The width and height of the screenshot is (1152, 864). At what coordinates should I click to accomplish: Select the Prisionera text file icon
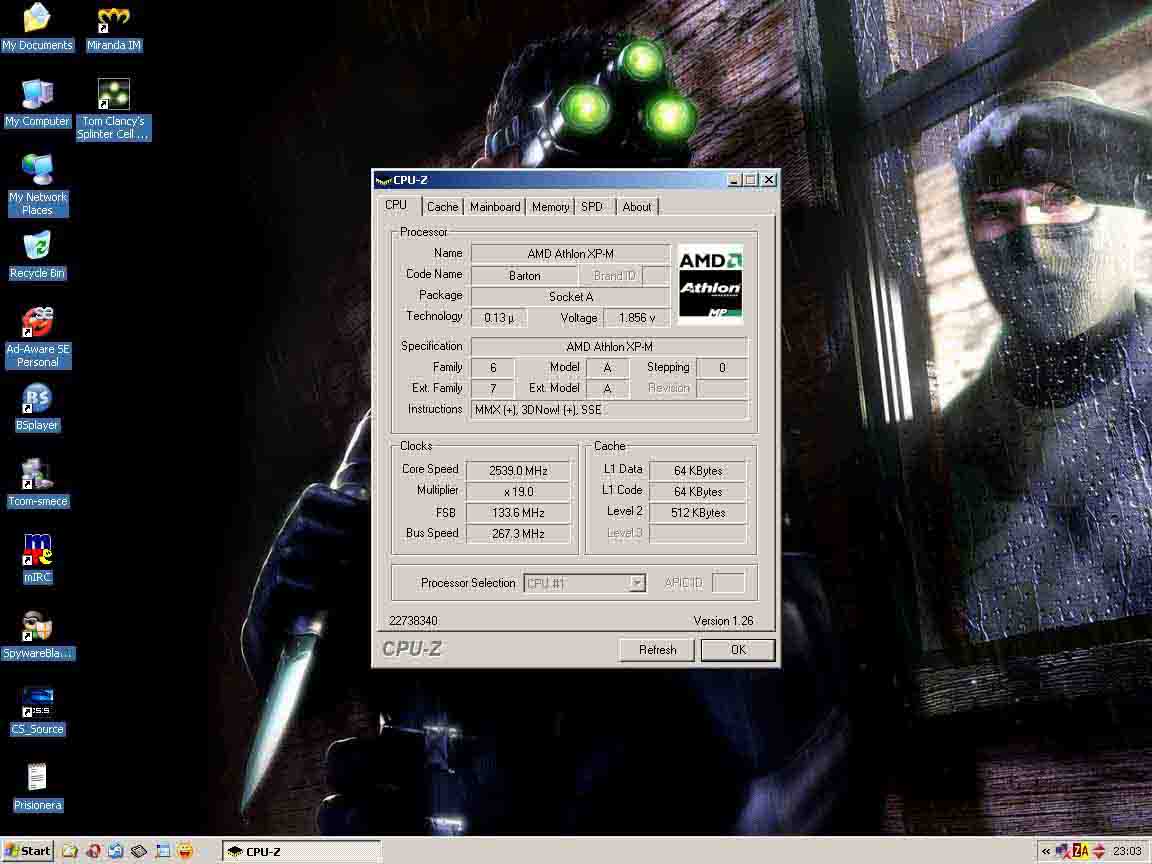coord(37,779)
